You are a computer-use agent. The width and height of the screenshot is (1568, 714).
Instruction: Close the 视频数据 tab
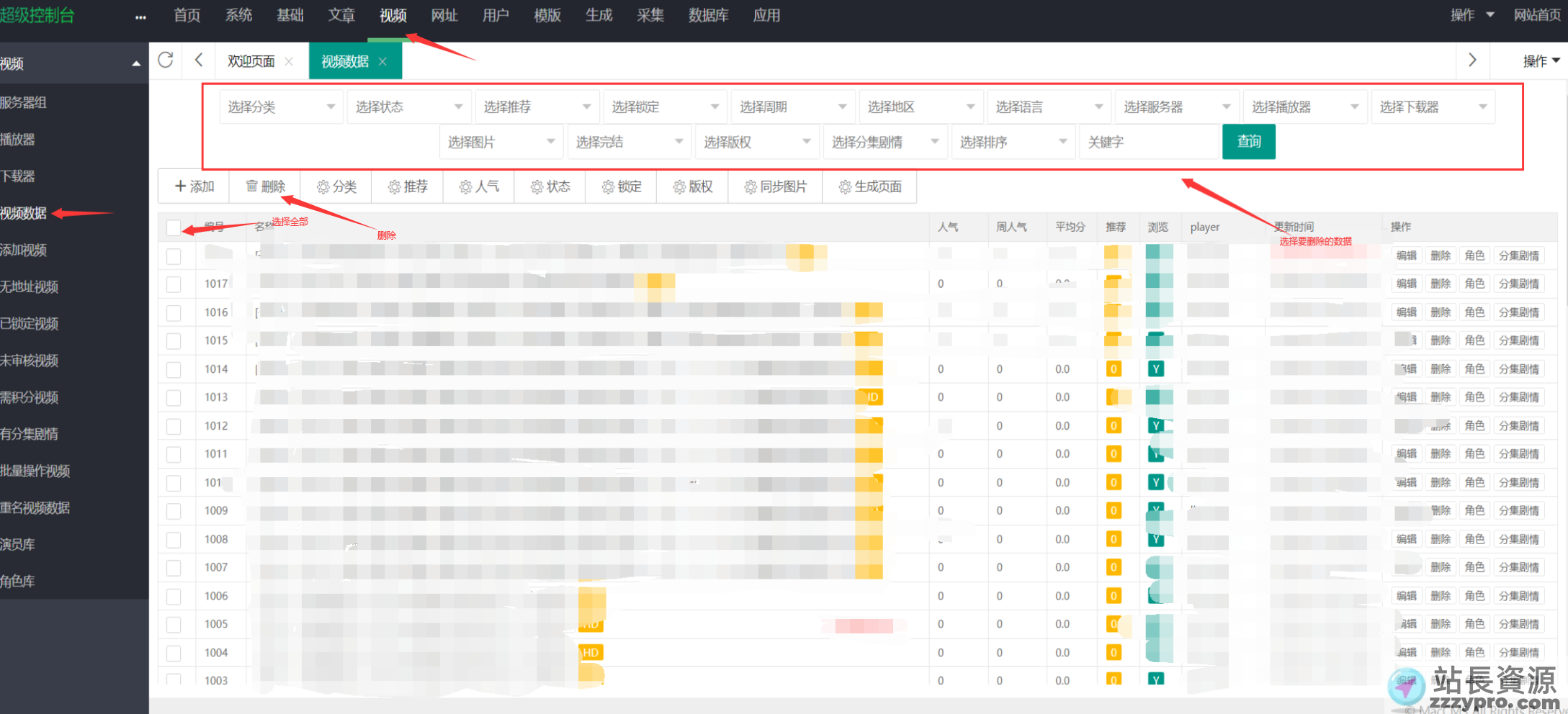(x=382, y=62)
